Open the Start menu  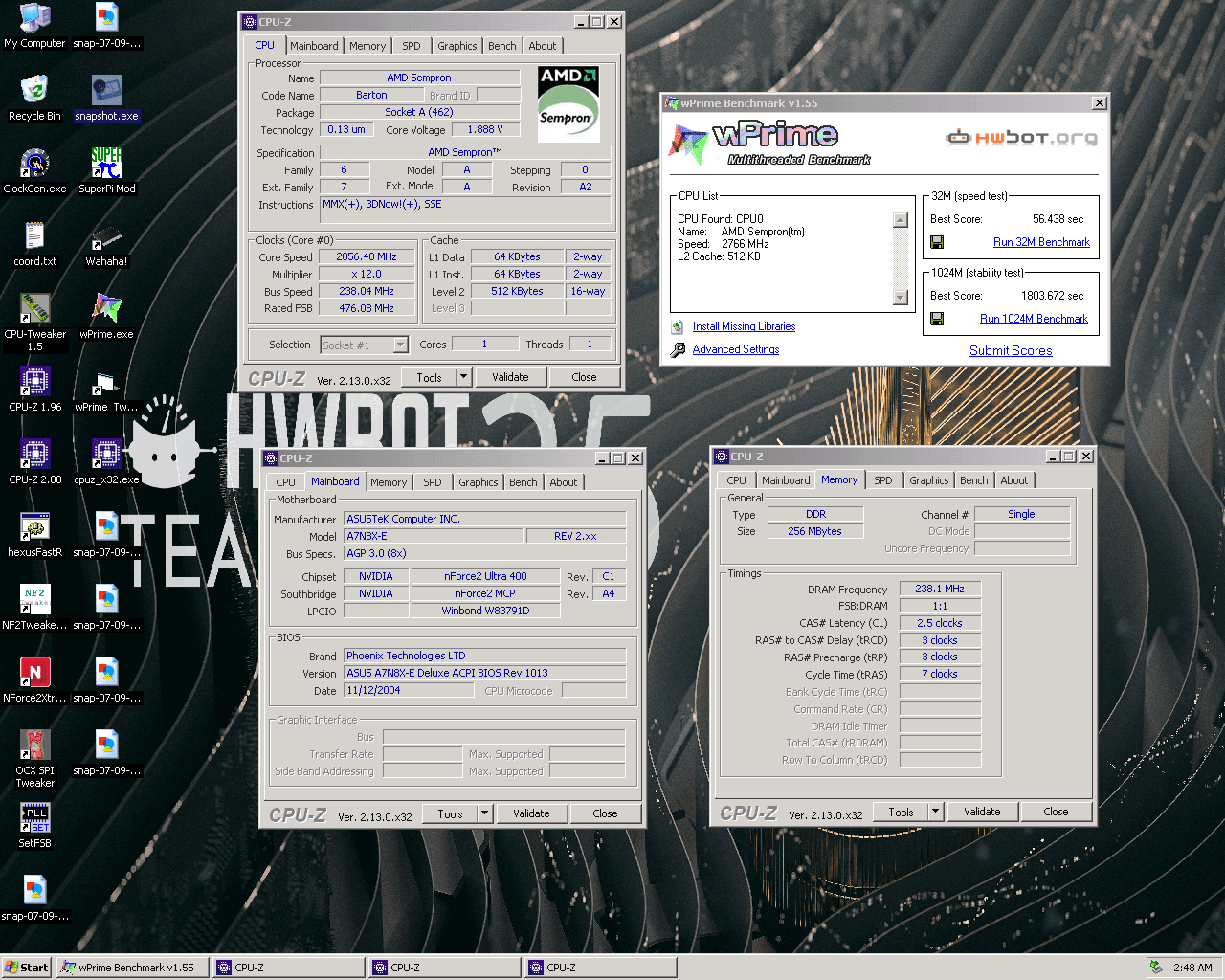coord(27,968)
